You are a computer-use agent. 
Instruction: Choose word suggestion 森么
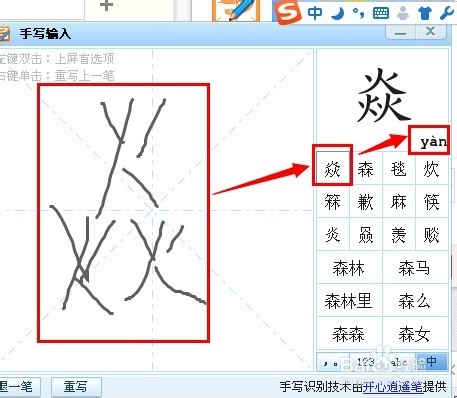(x=415, y=300)
